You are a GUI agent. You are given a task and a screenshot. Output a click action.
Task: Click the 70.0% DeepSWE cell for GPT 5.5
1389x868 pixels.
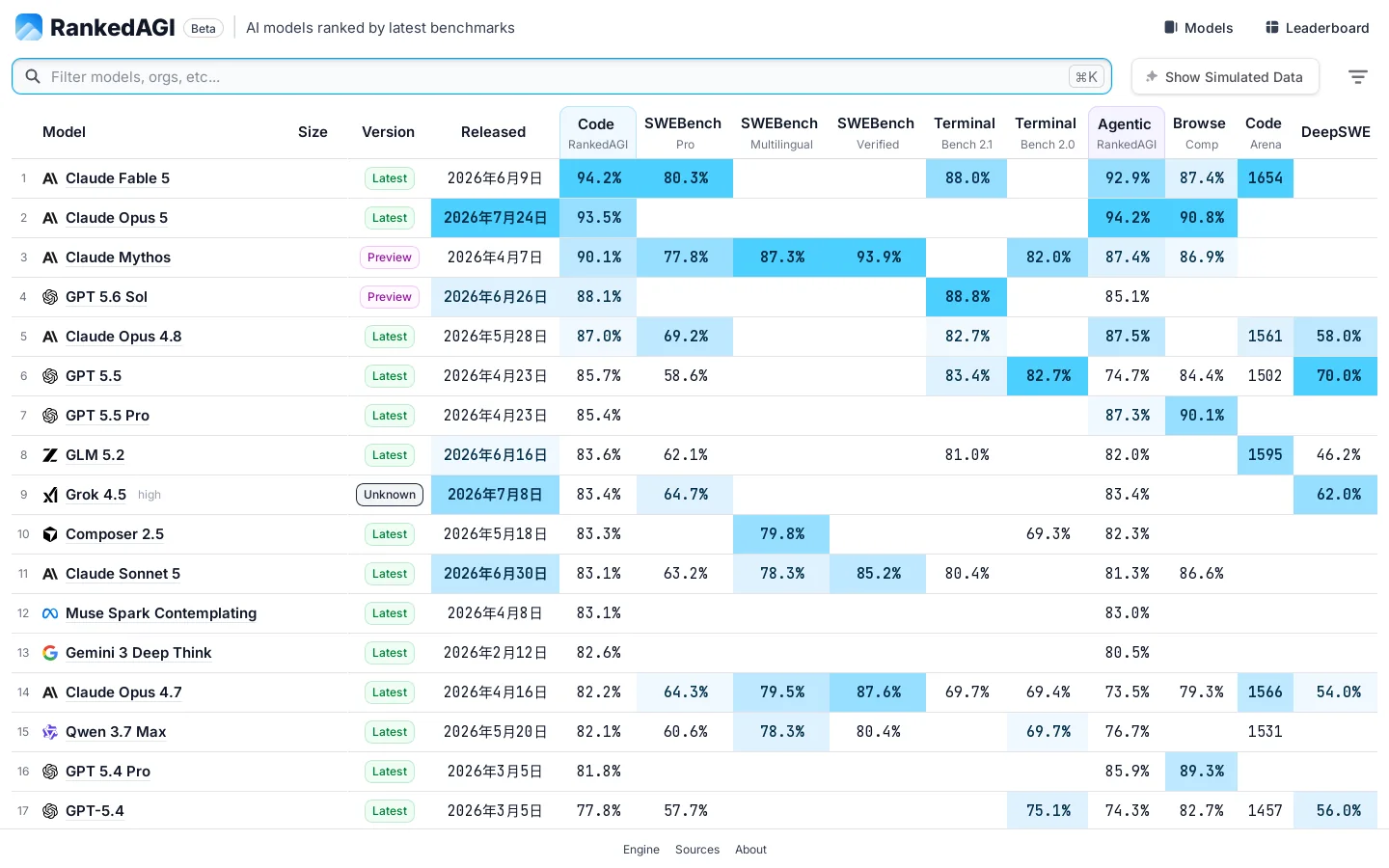pos(1336,376)
